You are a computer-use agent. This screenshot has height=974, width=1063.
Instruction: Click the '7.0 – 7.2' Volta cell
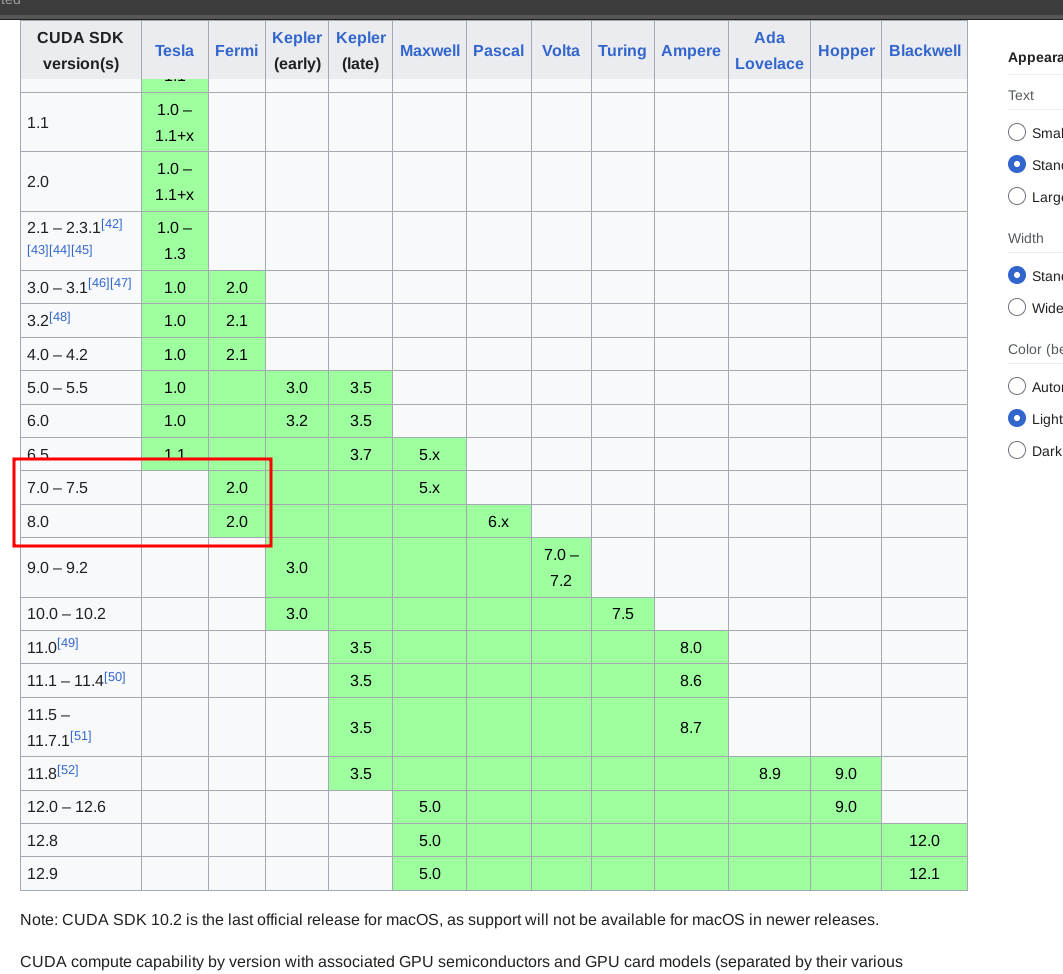point(561,567)
